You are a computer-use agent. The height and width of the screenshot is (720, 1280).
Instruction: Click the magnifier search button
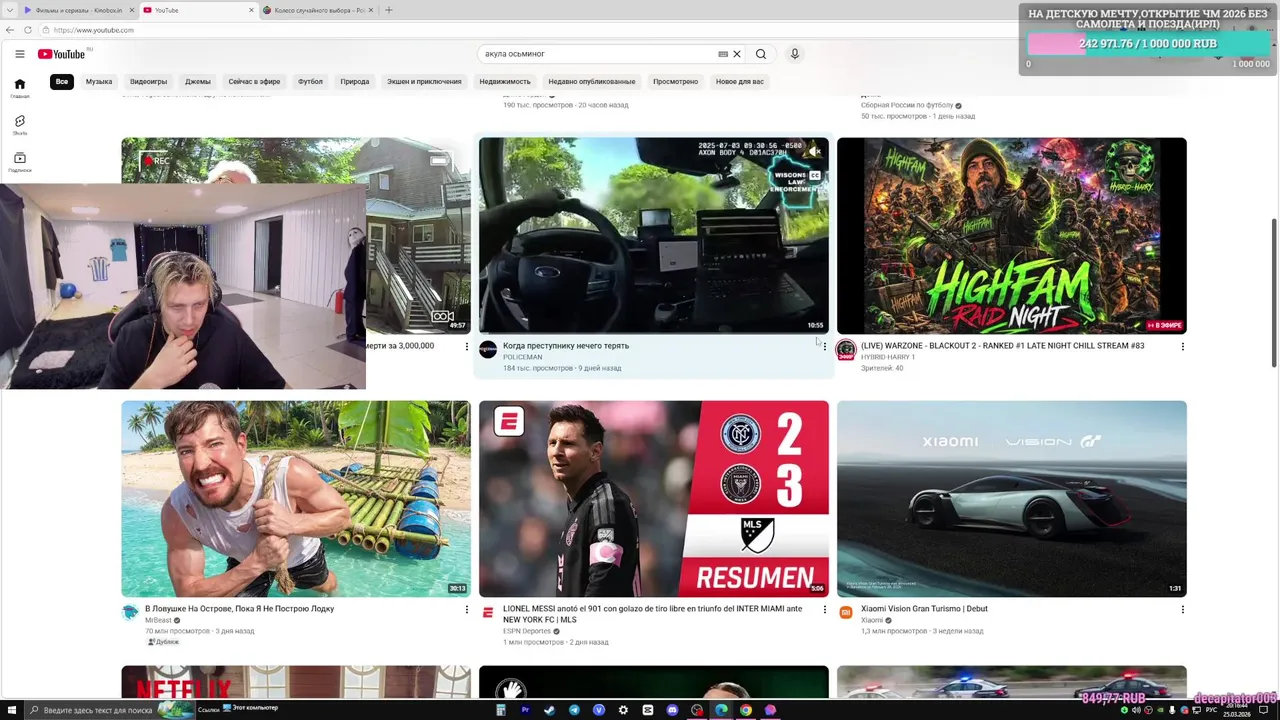[761, 54]
